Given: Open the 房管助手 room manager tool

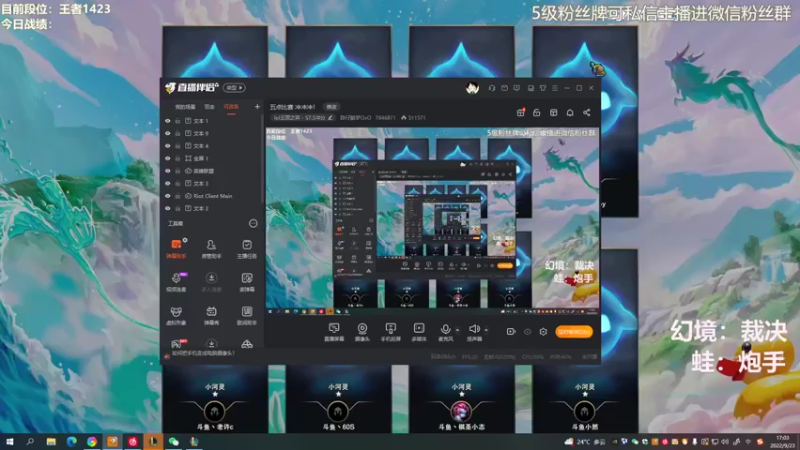Looking at the screenshot, I should [211, 248].
